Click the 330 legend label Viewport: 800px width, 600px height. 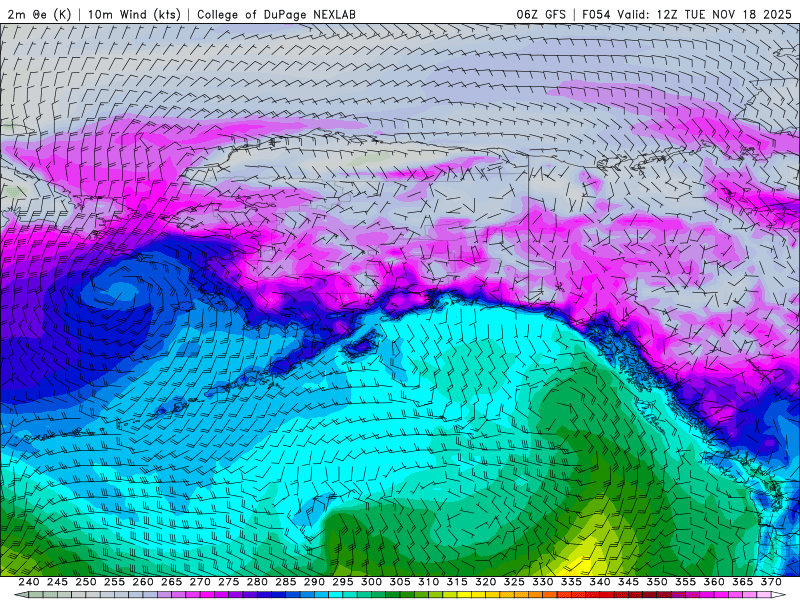pos(543,582)
